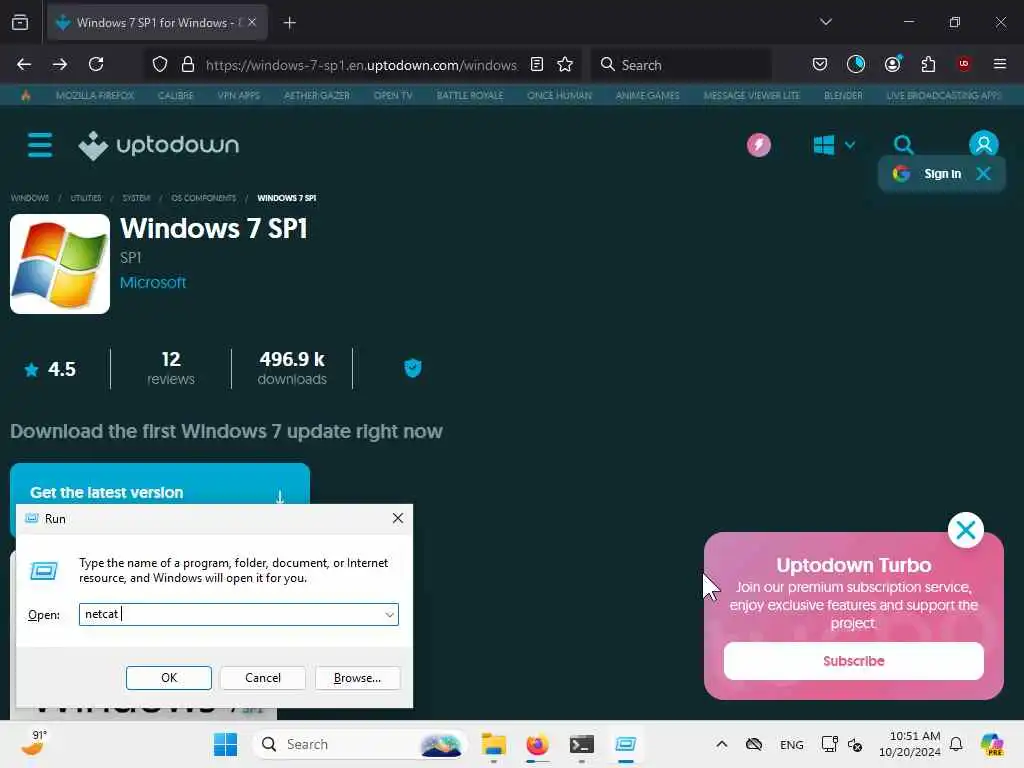1024x768 pixels.
Task: Click the trending flame icon
Action: (25, 95)
